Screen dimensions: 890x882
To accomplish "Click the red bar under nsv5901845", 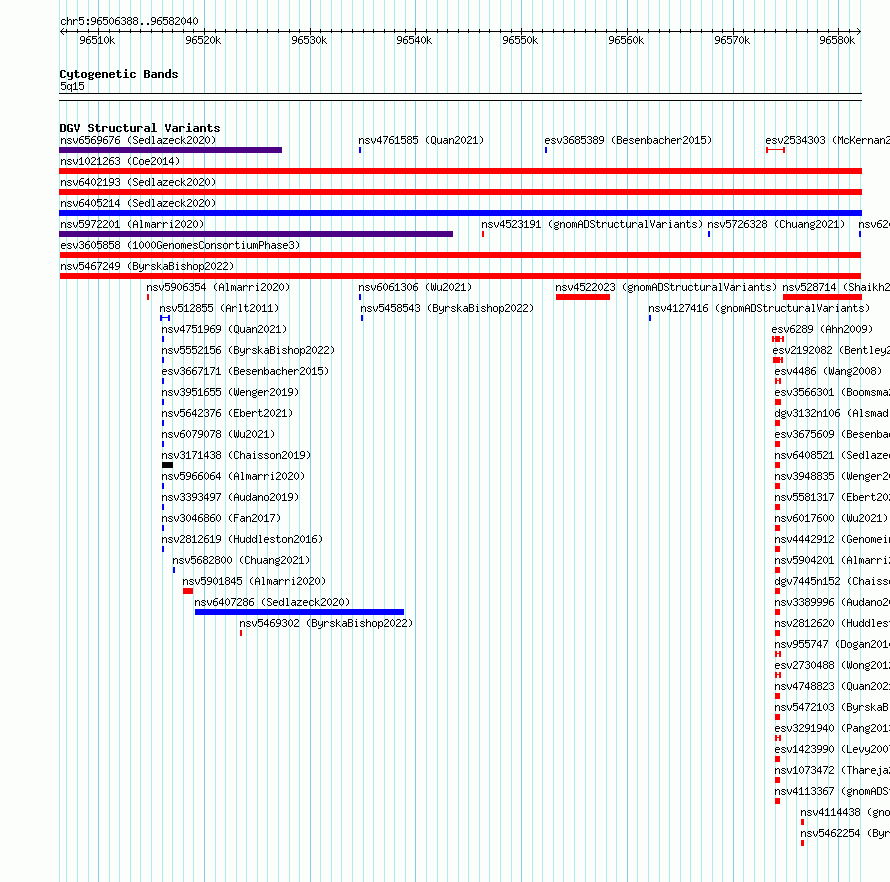I will 188,591.
